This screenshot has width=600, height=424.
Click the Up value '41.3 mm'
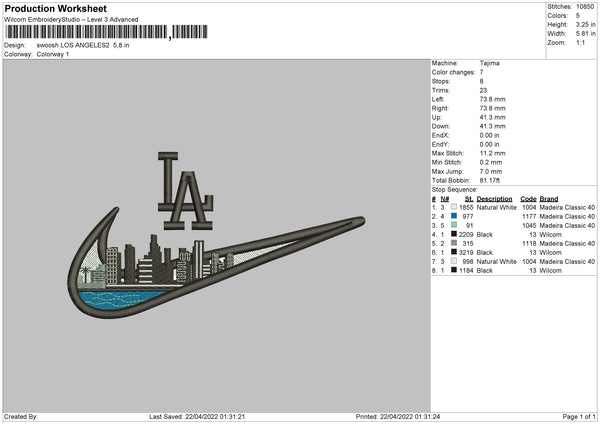pos(492,117)
